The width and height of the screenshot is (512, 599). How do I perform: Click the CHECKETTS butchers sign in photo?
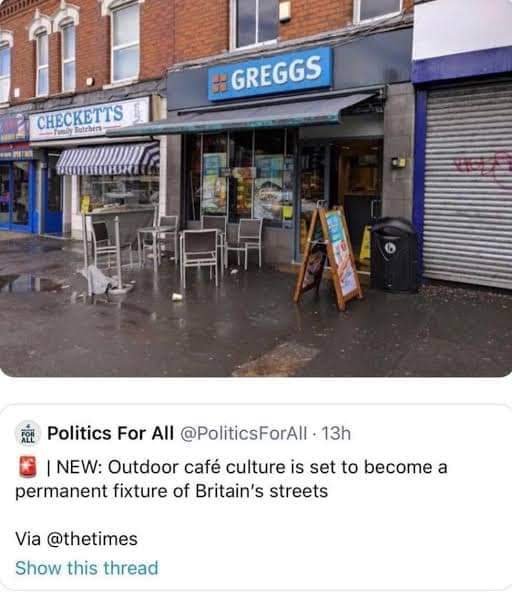tap(89, 119)
